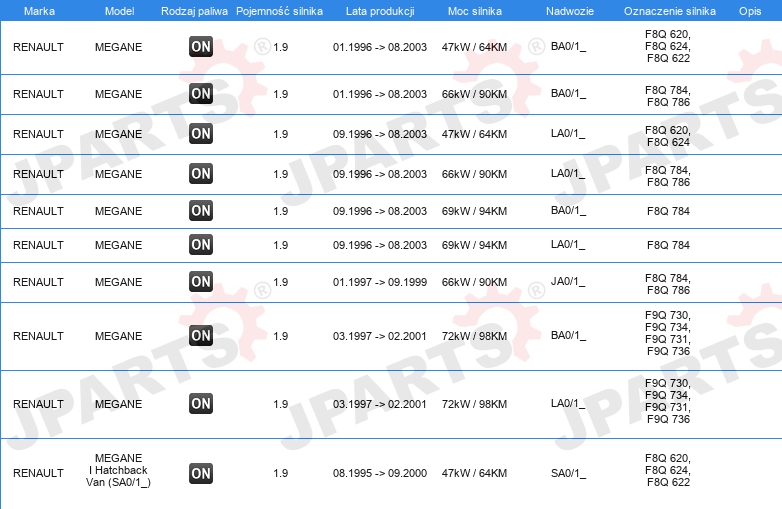This screenshot has height=509, width=782.
Task: Click the JA0/1_ body type cell
Action: [569, 282]
